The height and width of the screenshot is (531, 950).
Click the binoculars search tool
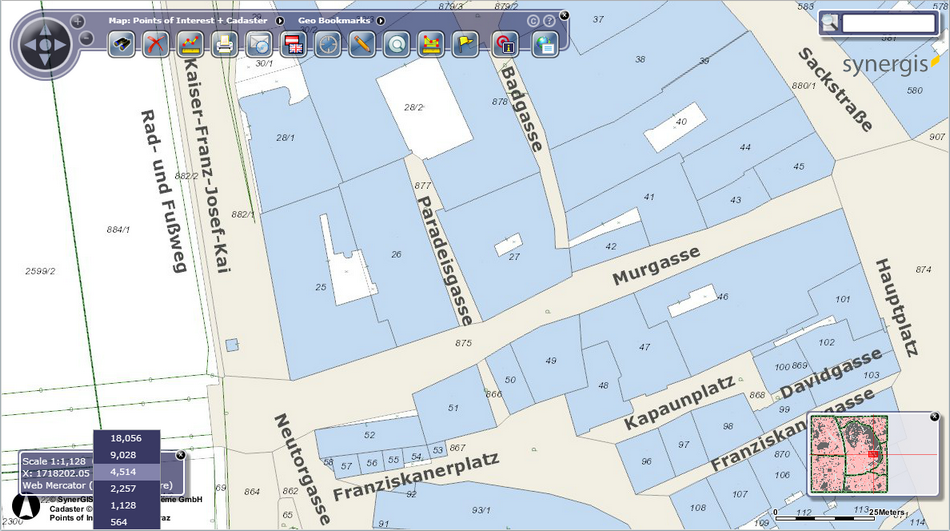(x=122, y=44)
